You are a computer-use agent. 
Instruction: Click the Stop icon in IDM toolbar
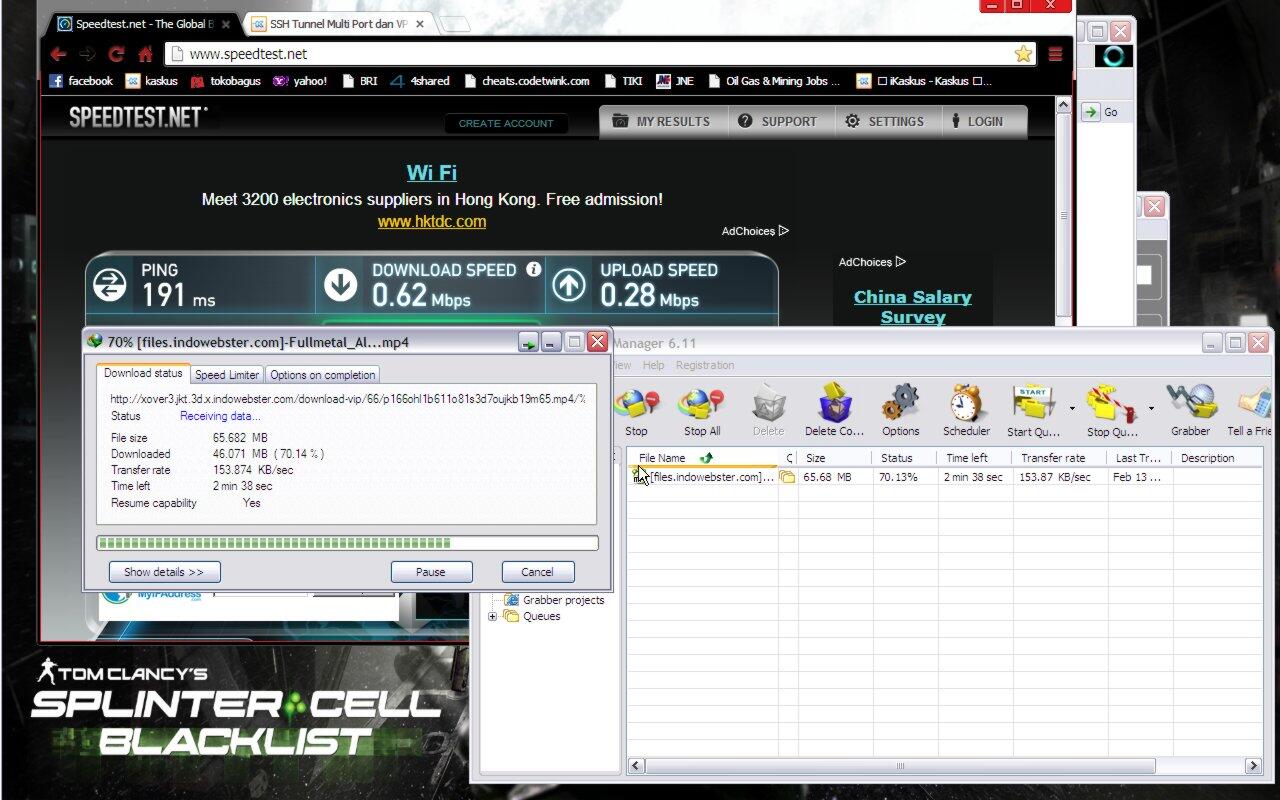(636, 405)
